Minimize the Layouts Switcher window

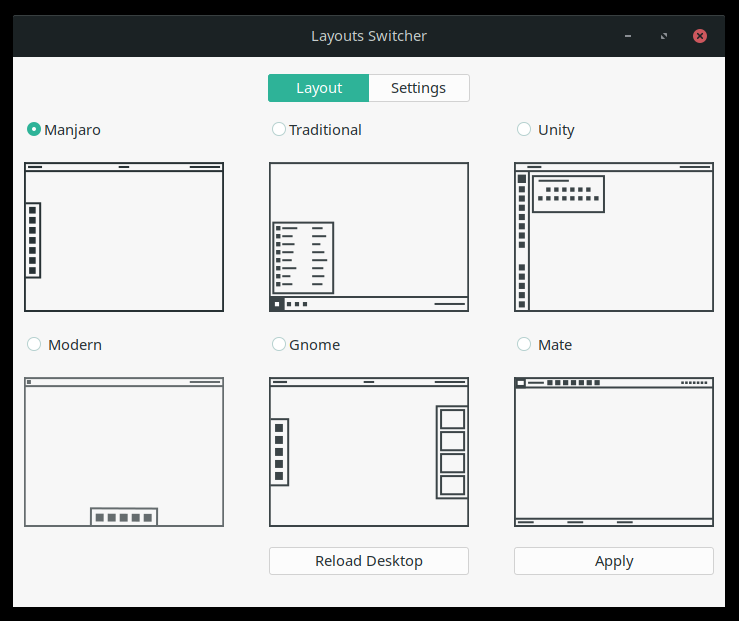point(628,36)
